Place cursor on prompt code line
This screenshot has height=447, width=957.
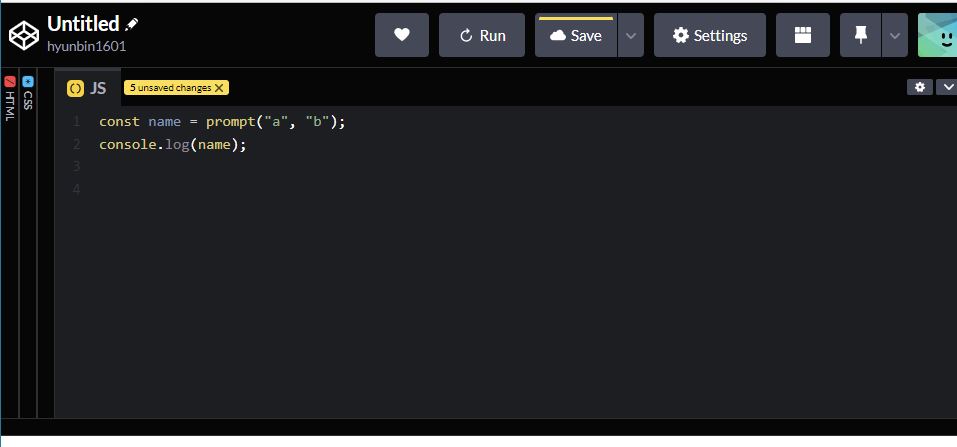(222, 122)
